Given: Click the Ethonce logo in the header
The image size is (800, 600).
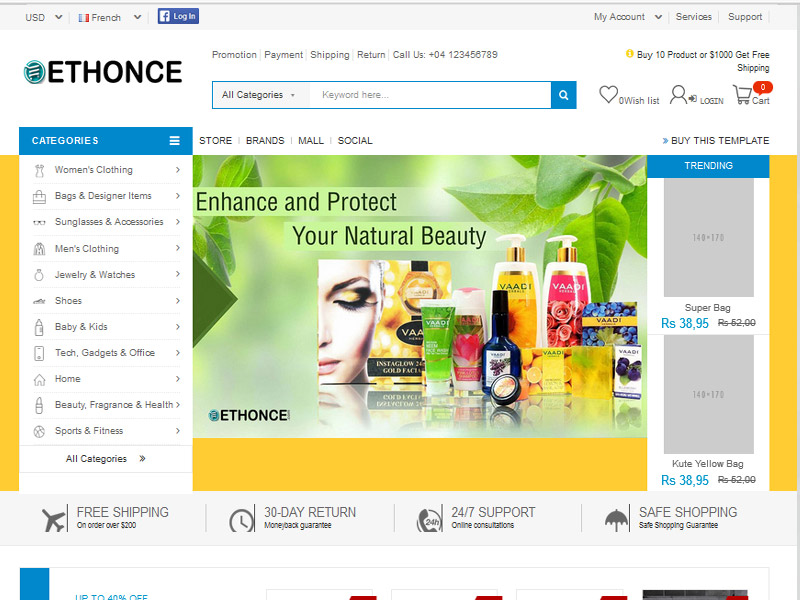Looking at the screenshot, I should click(x=103, y=72).
